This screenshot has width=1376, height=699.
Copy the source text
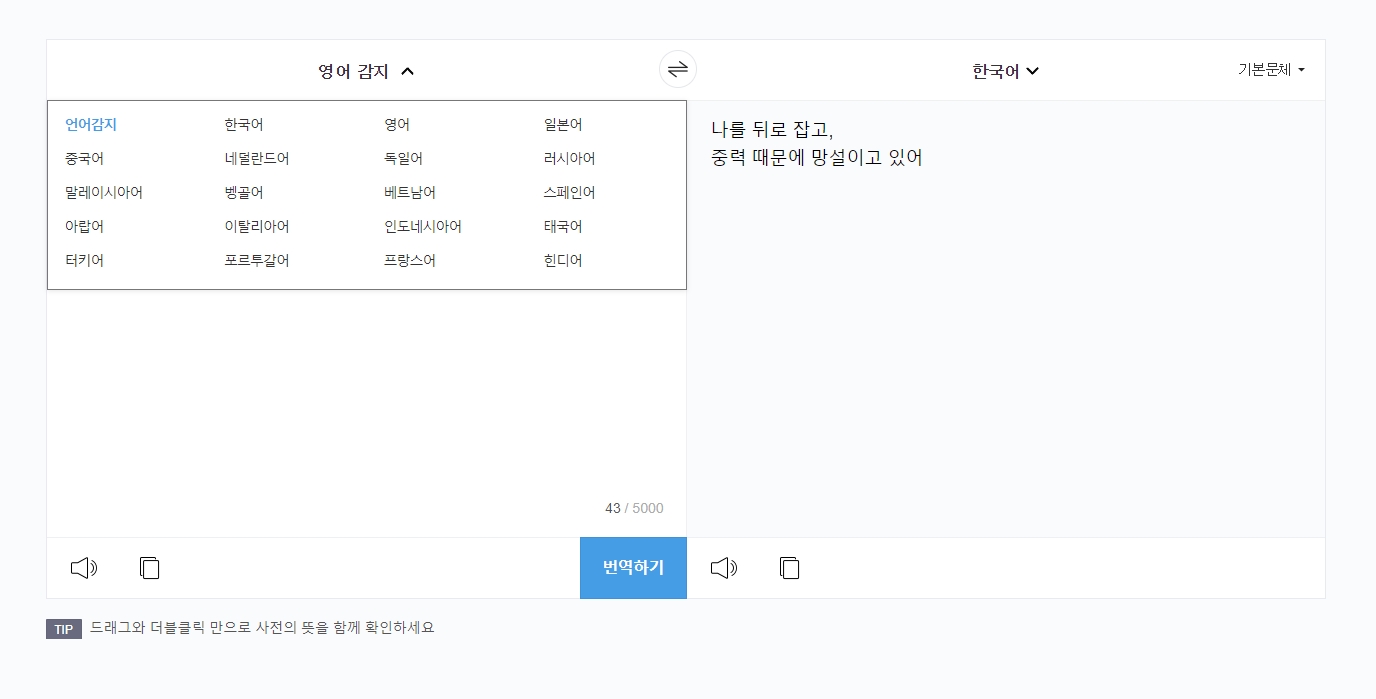tap(149, 568)
